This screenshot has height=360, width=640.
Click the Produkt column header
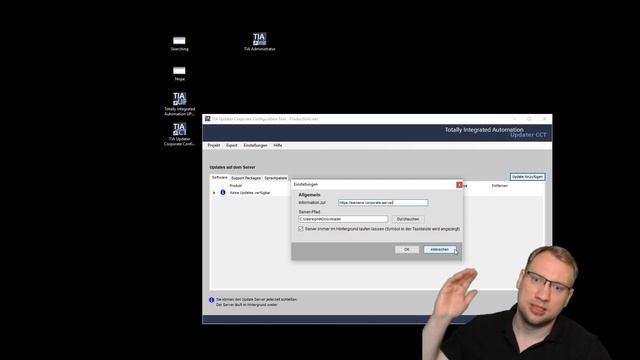coord(236,186)
